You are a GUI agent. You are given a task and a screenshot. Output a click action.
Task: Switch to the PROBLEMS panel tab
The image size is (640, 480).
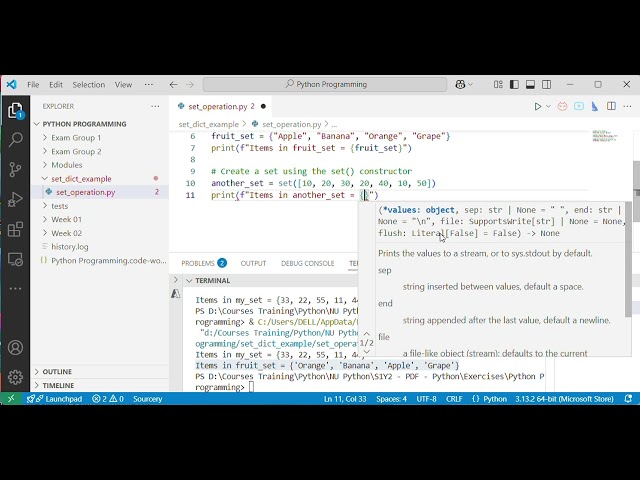pos(204,263)
